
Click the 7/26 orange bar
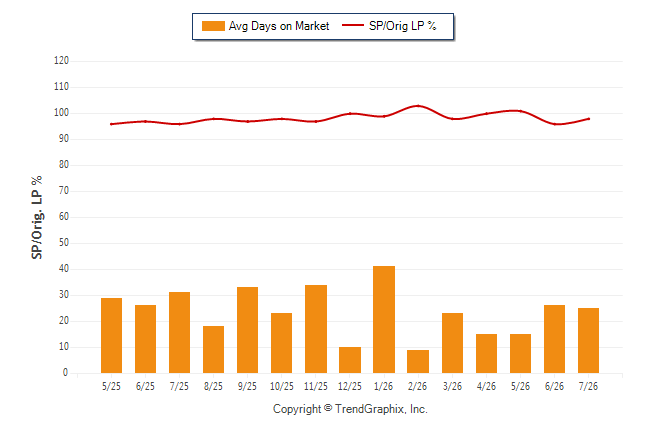pyautogui.click(x=588, y=340)
